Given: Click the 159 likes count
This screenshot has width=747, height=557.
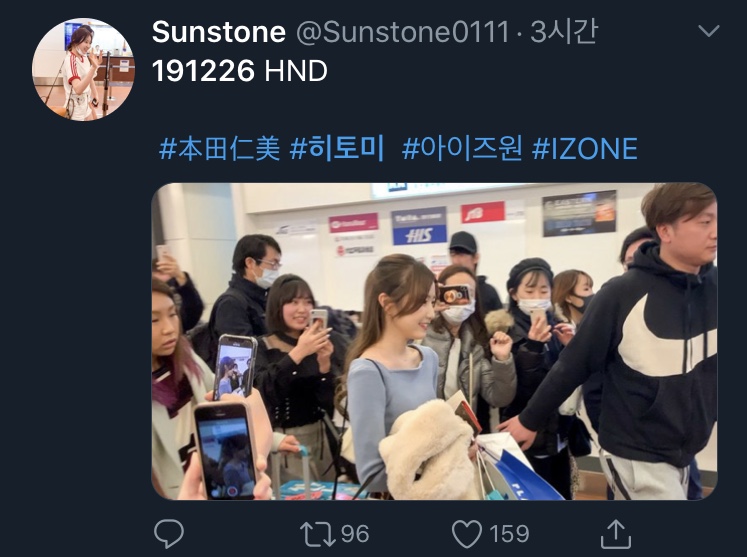Looking at the screenshot, I should 509,534.
